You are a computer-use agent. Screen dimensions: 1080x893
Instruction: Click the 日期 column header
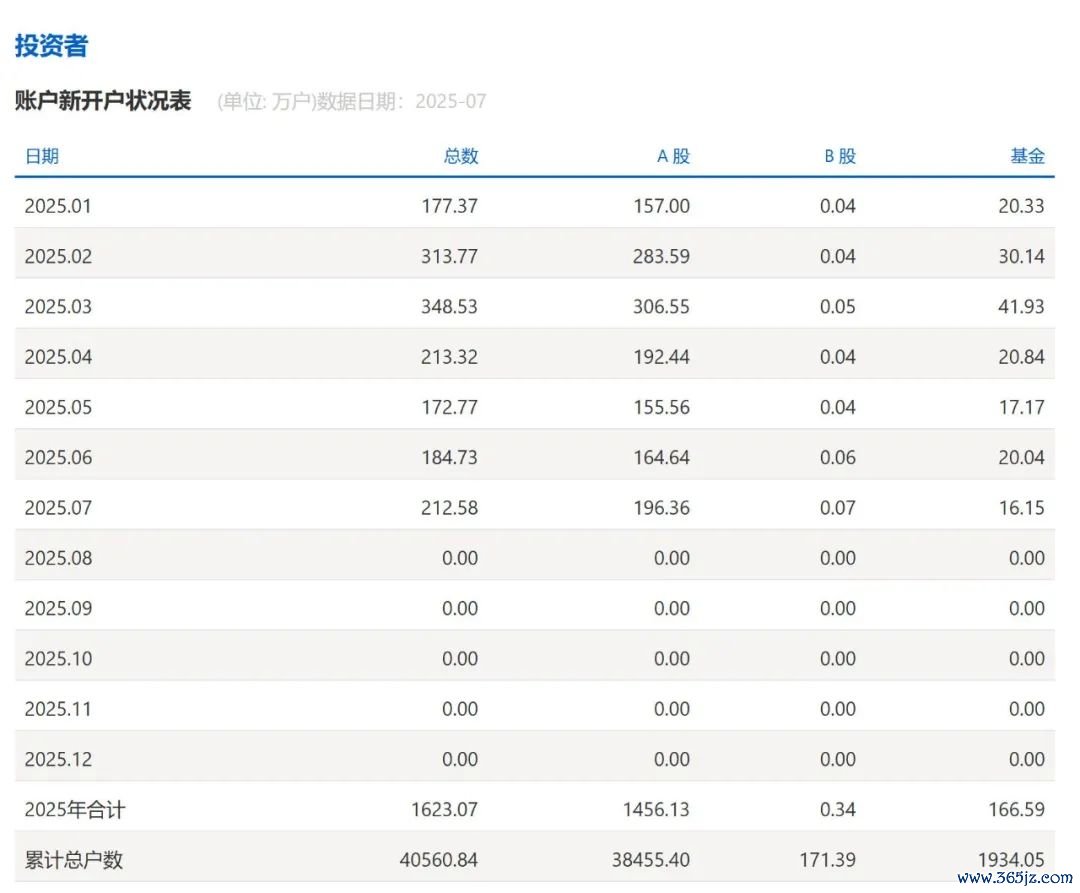point(42,156)
